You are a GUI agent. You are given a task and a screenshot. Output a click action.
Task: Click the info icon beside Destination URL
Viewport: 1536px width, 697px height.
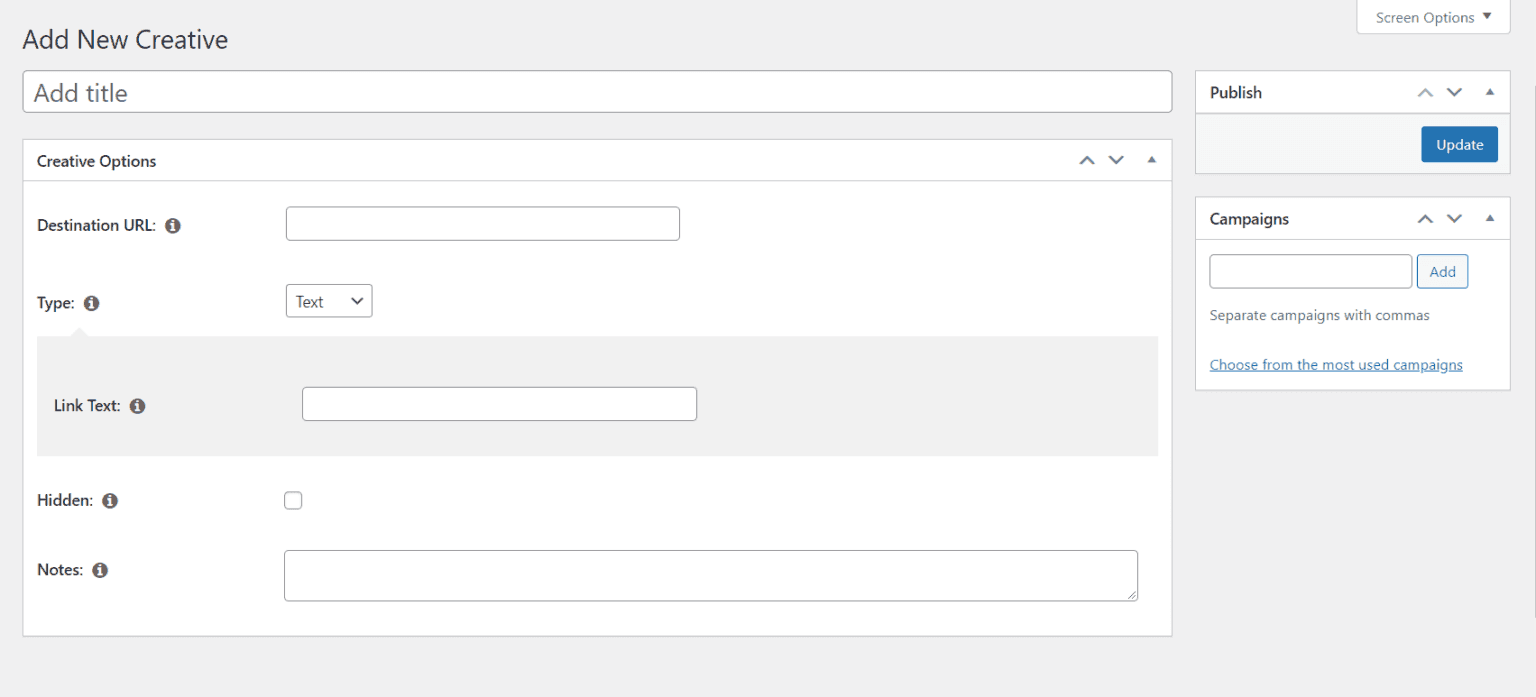172,225
